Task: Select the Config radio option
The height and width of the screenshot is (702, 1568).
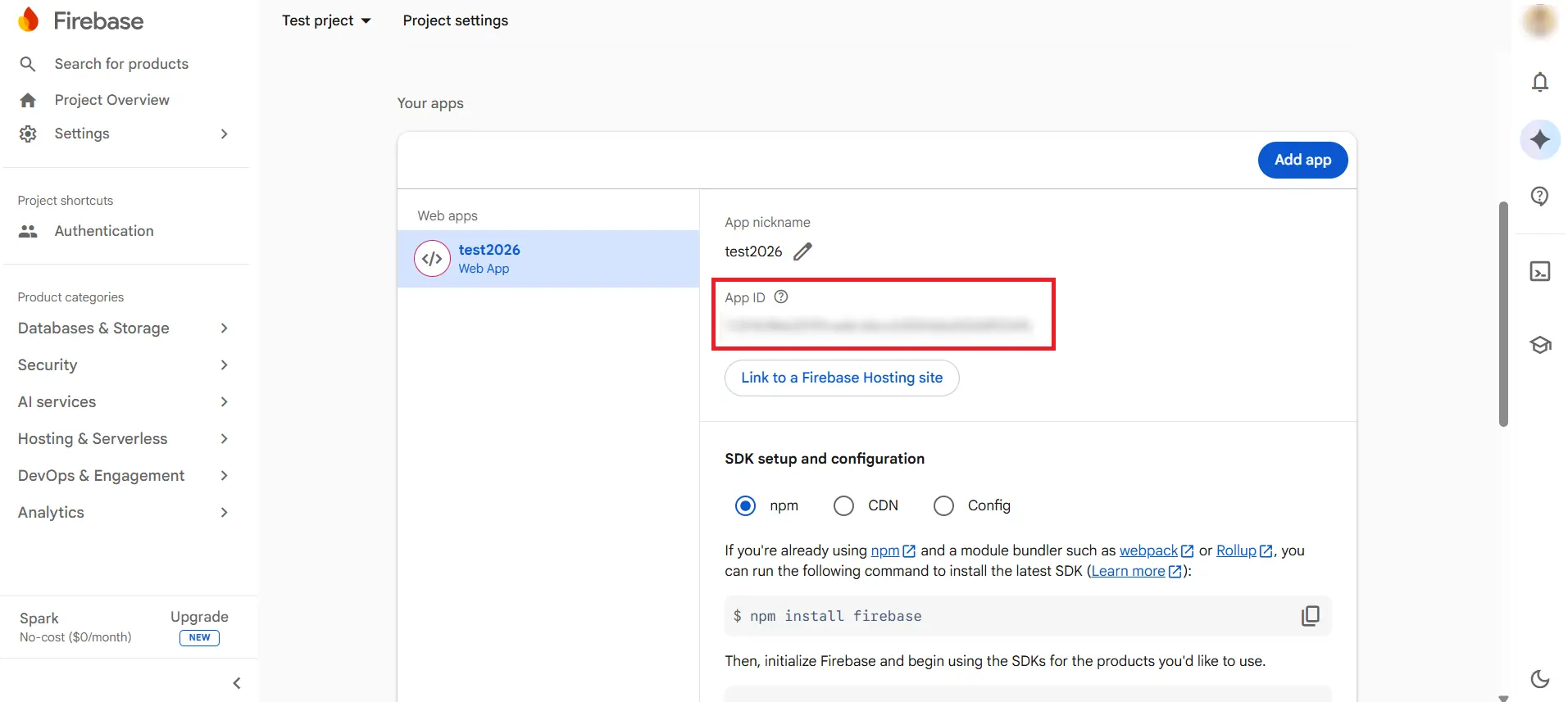Action: tap(943, 505)
